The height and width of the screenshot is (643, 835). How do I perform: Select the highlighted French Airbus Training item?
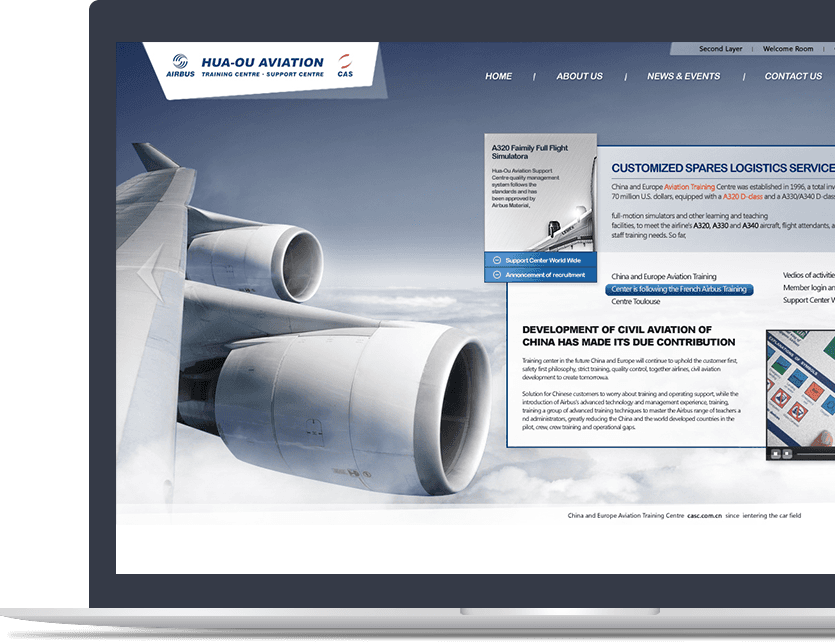pyautogui.click(x=679, y=289)
